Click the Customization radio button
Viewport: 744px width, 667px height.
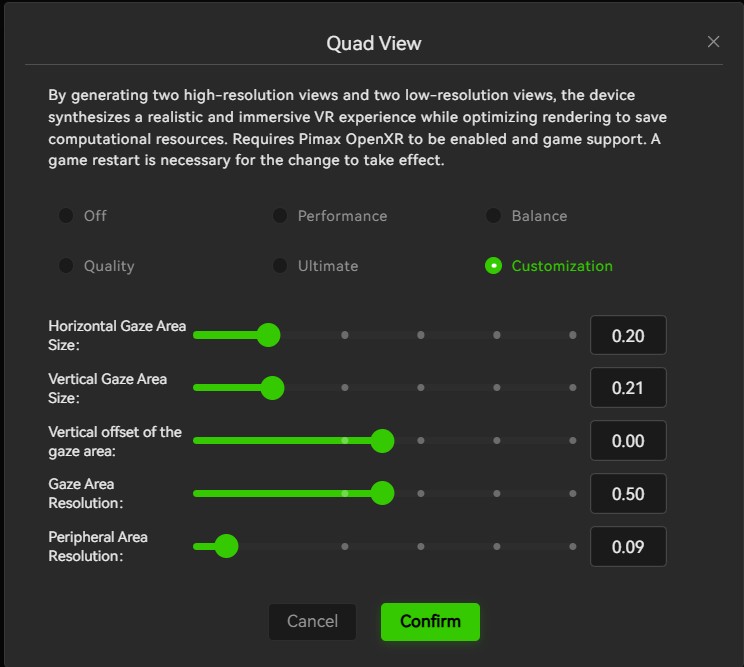pos(493,266)
